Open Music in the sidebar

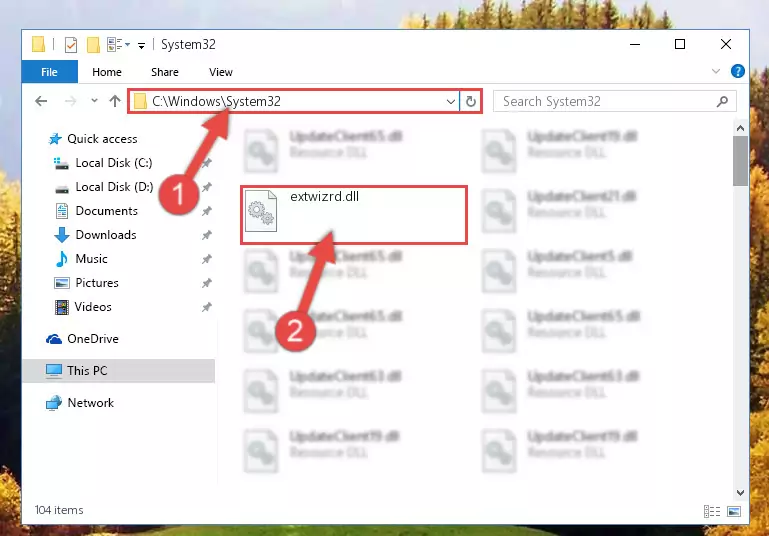click(x=91, y=259)
